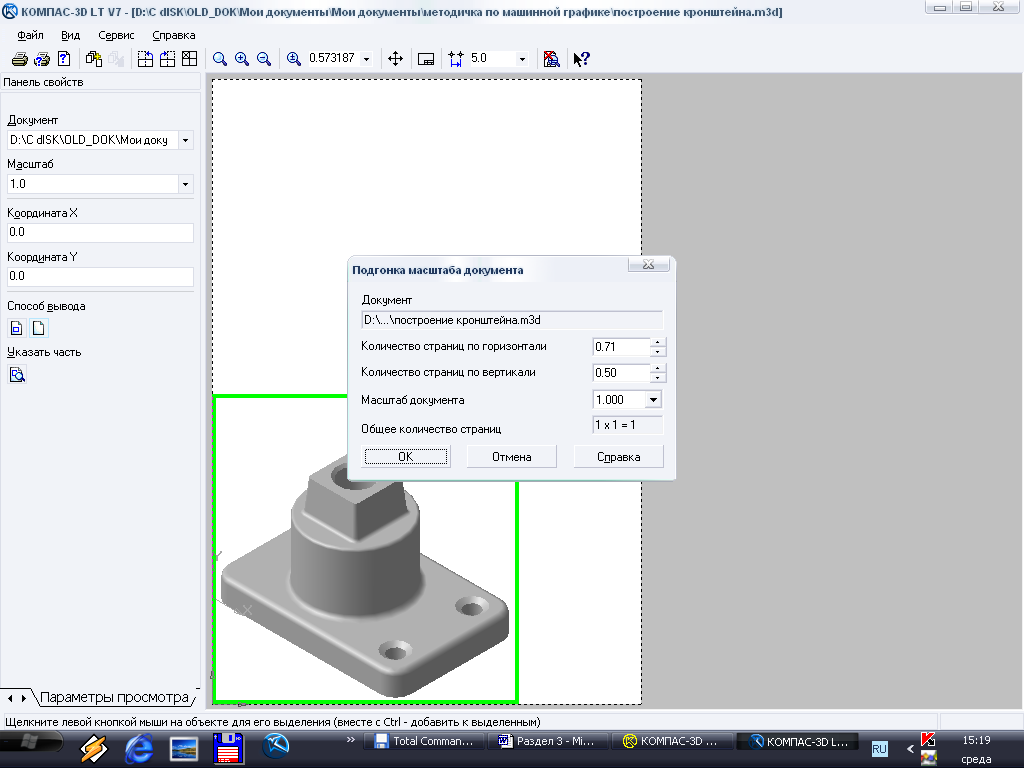Click the RU language indicator
The image size is (1024, 768).
[x=880, y=748]
